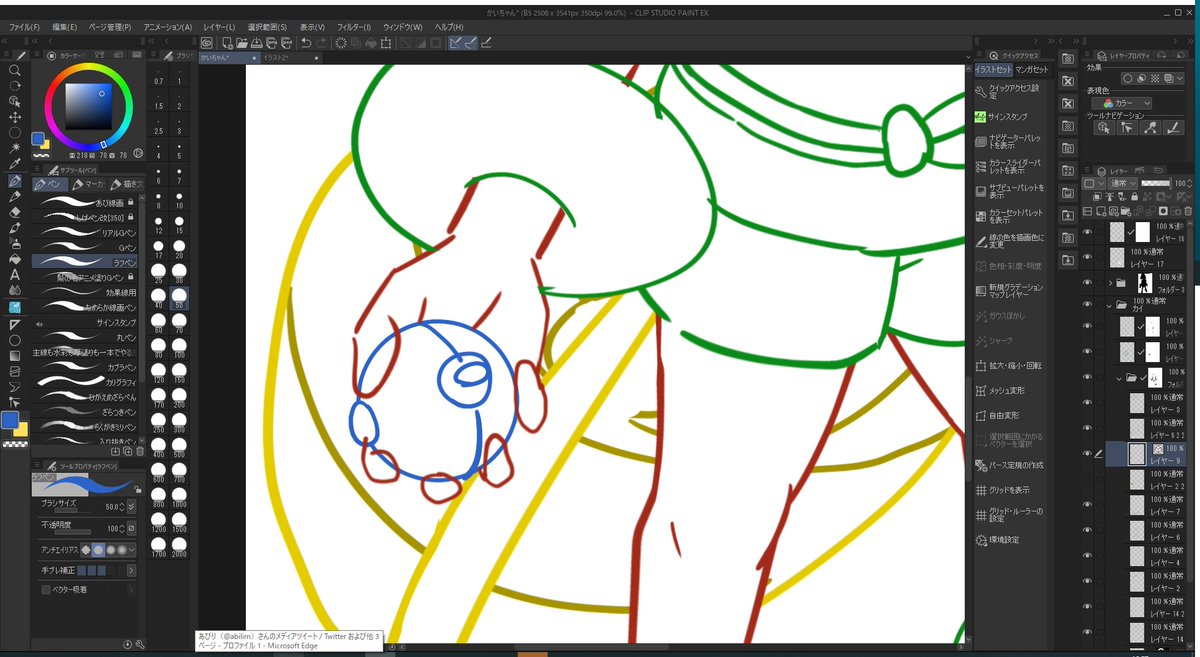Select the リアルGペン brush
This screenshot has width=1200, height=657.
(x=87, y=232)
